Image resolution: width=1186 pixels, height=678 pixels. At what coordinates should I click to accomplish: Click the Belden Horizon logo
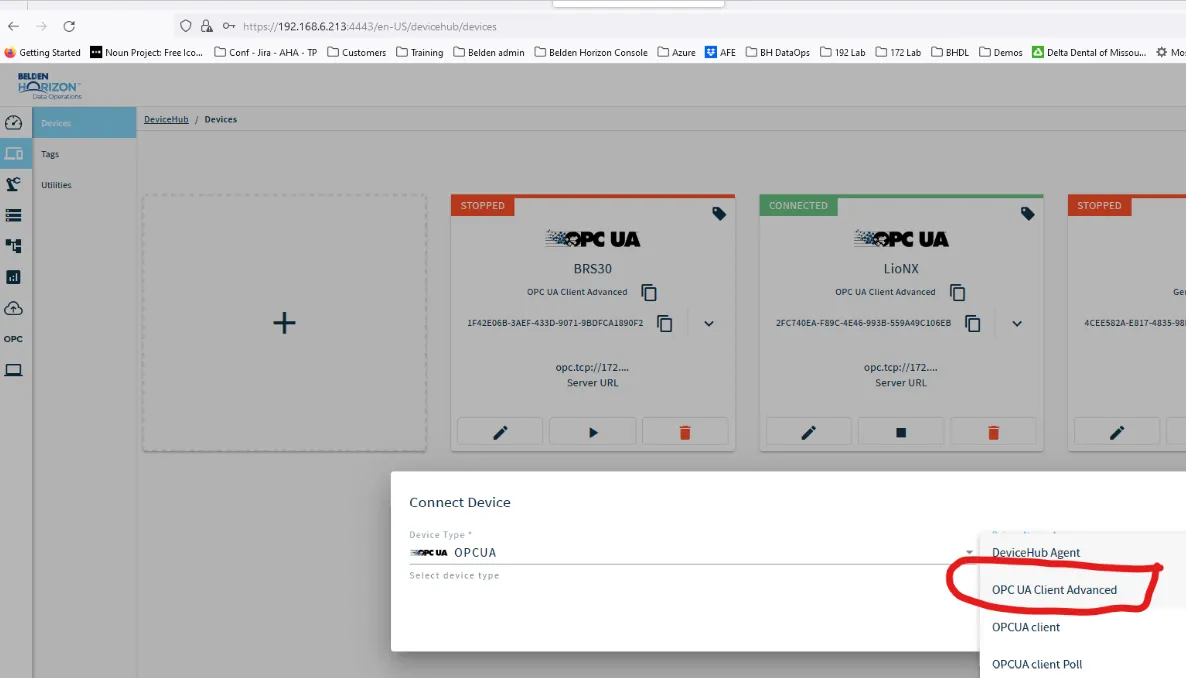tap(49, 86)
